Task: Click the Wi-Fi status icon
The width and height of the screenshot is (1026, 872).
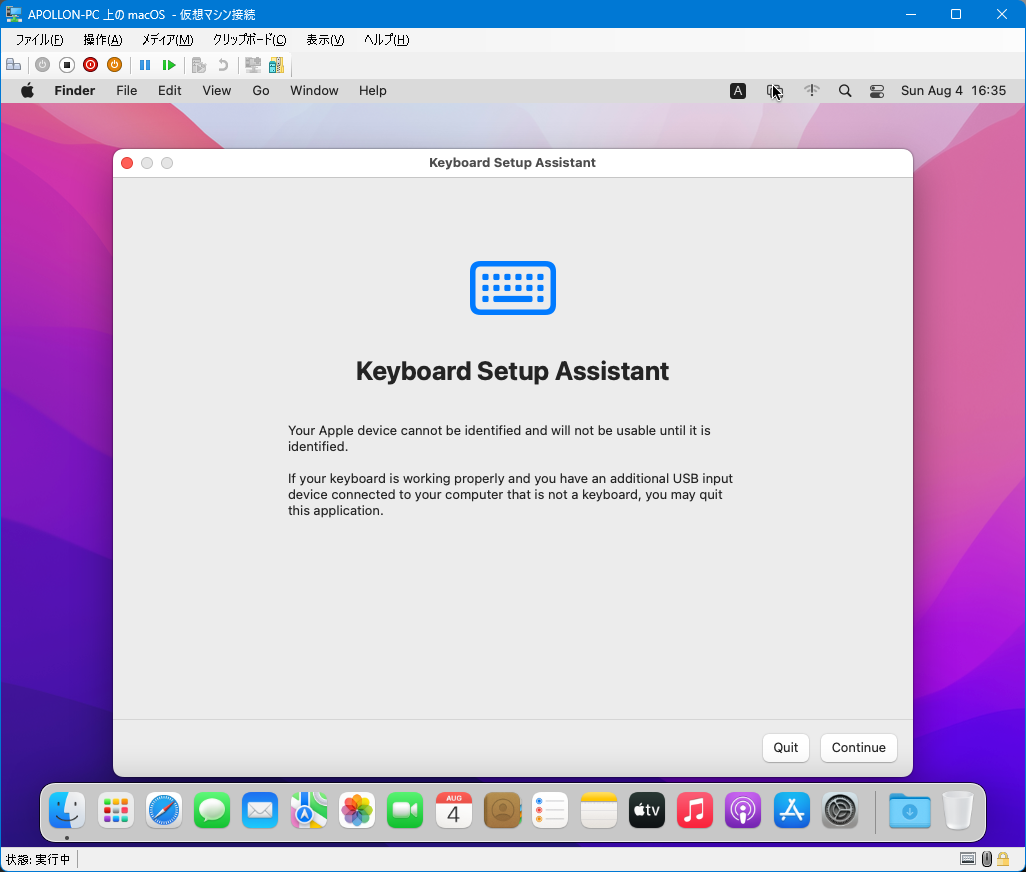Action: point(811,91)
